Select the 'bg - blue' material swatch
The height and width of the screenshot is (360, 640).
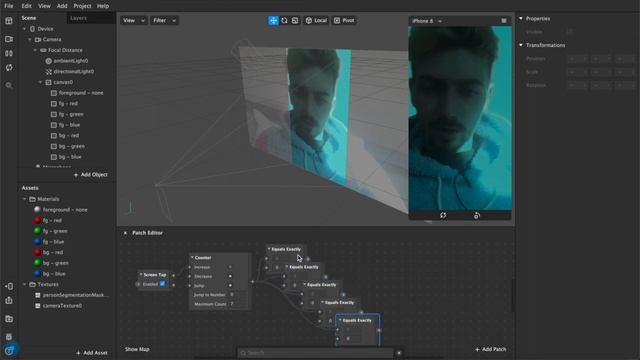pos(38,274)
